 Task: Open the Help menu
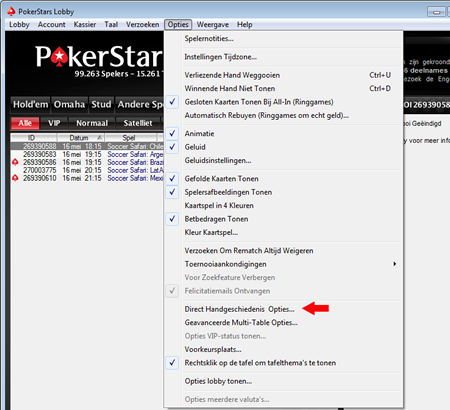(x=245, y=25)
